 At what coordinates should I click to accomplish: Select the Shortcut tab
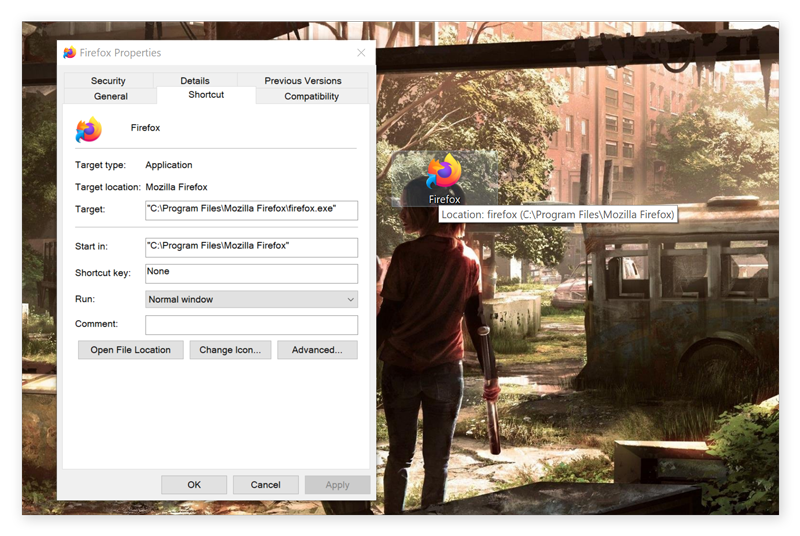(206, 95)
